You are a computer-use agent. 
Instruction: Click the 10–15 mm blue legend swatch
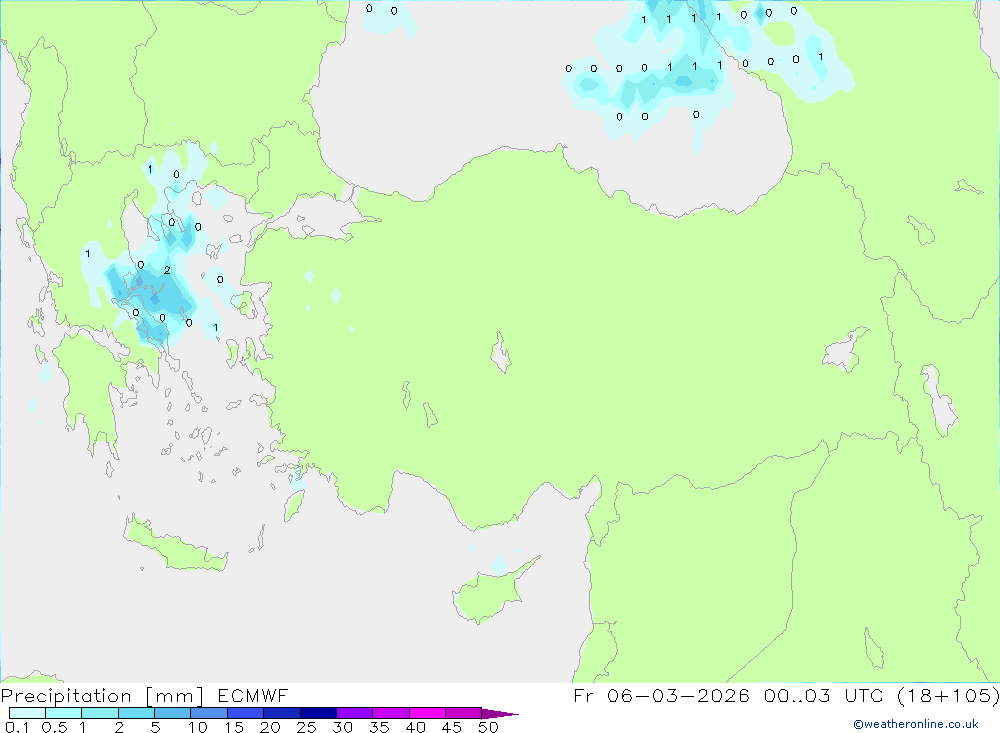click(209, 713)
